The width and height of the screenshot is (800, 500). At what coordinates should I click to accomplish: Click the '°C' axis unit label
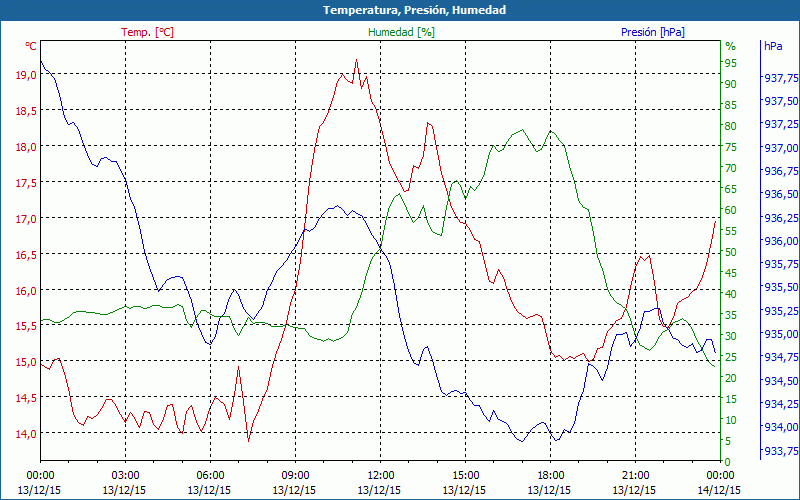[31, 46]
